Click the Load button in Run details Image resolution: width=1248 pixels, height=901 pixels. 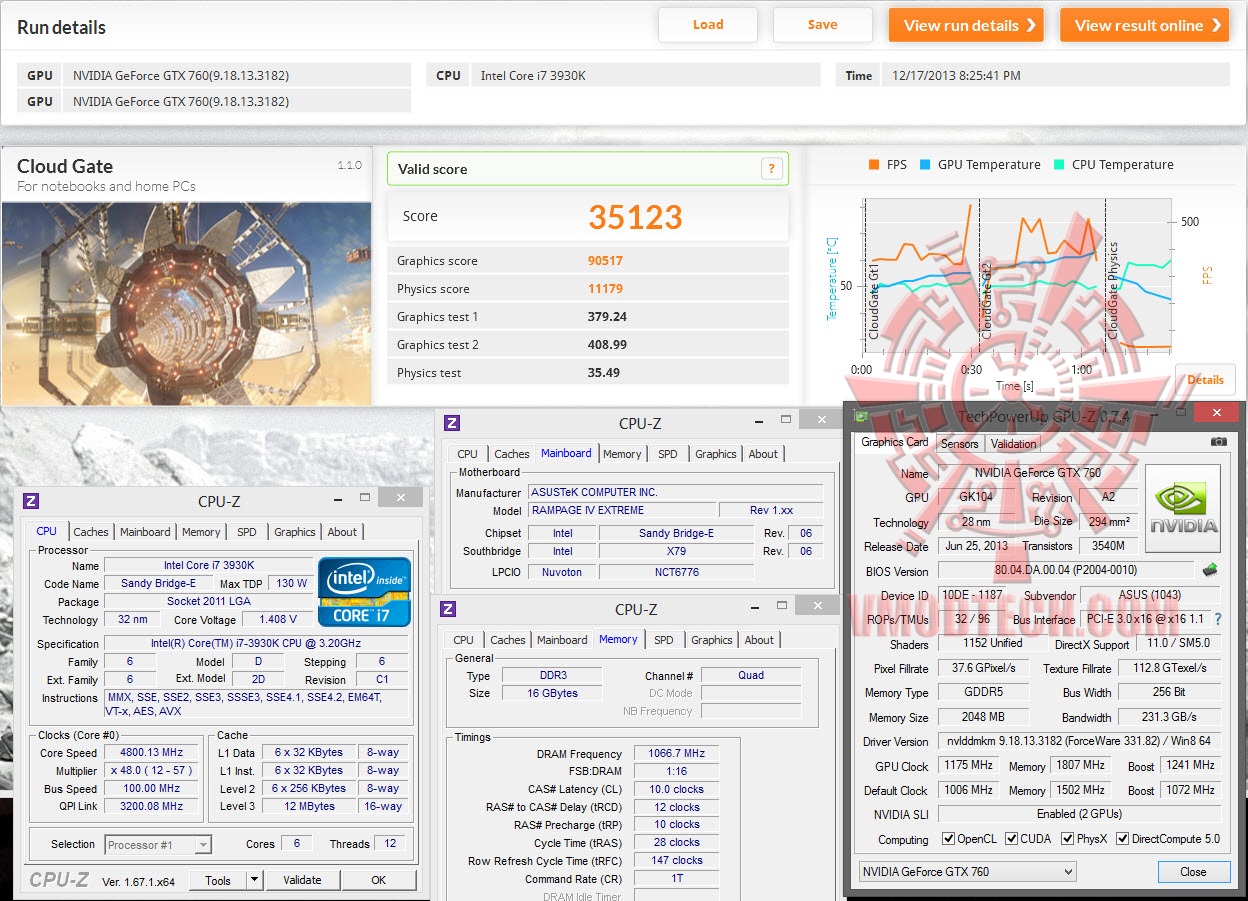(708, 25)
